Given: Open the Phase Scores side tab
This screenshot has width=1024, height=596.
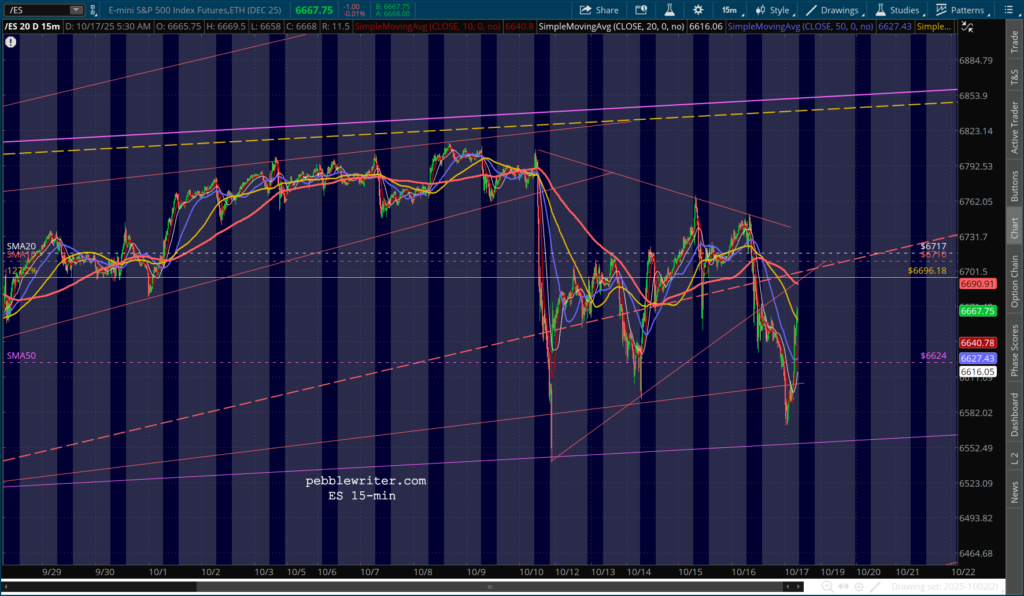Looking at the screenshot, I should pos(1014,351).
